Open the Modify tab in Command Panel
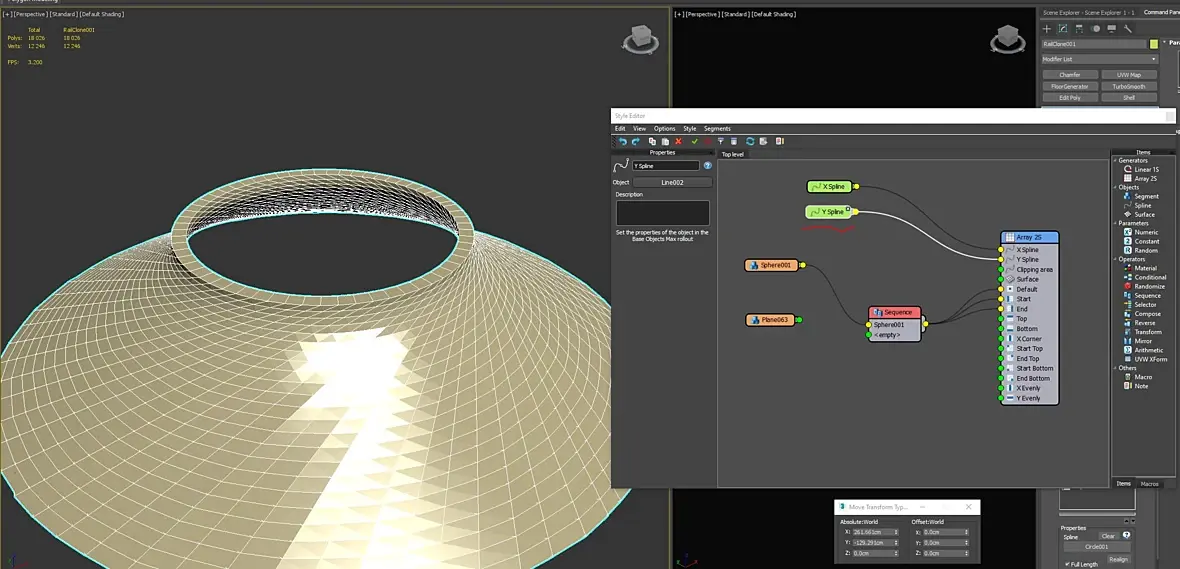This screenshot has height=569, width=1180. (1063, 29)
